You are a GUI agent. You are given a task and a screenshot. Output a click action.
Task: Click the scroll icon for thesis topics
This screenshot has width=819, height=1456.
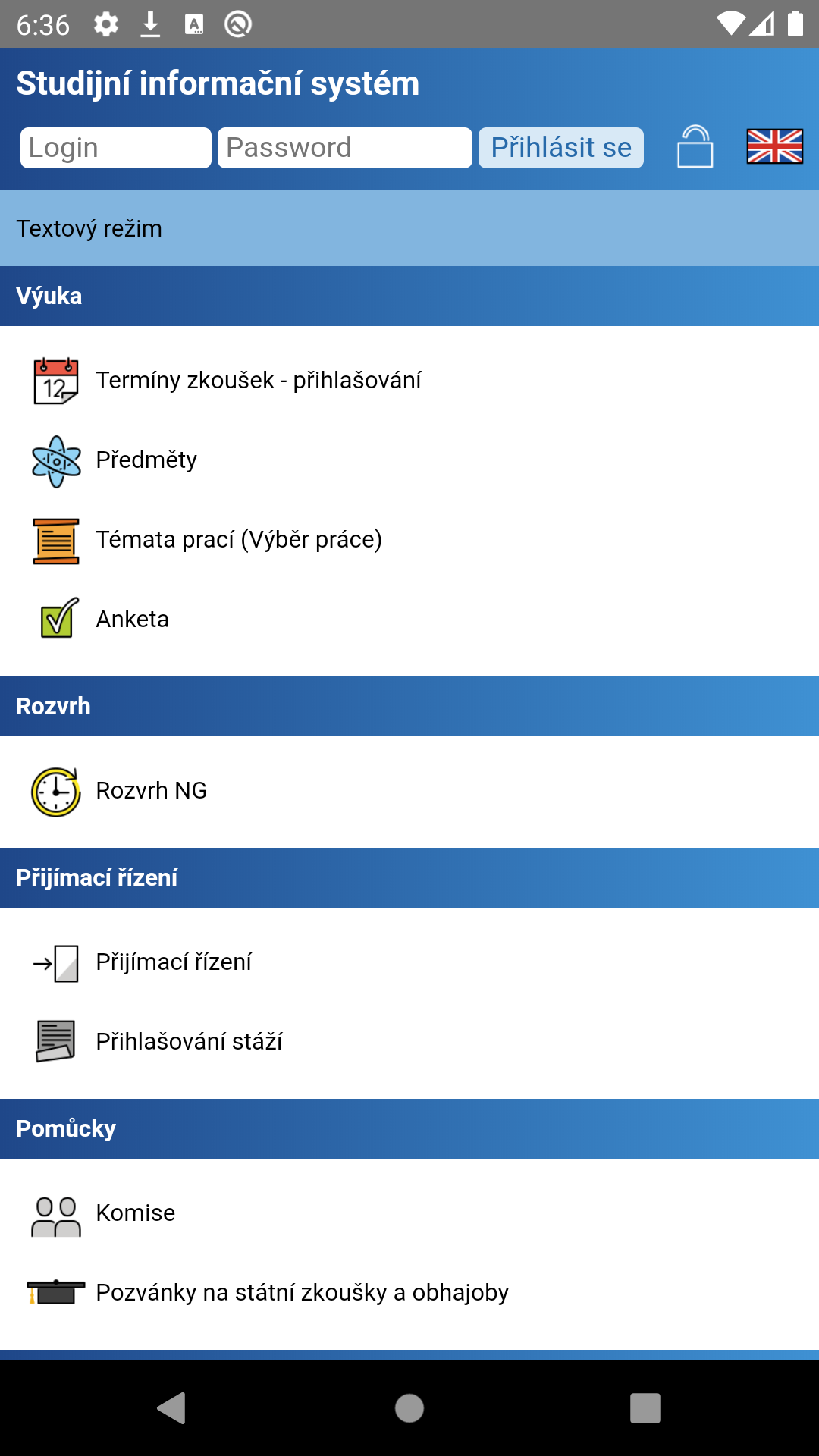tap(56, 541)
